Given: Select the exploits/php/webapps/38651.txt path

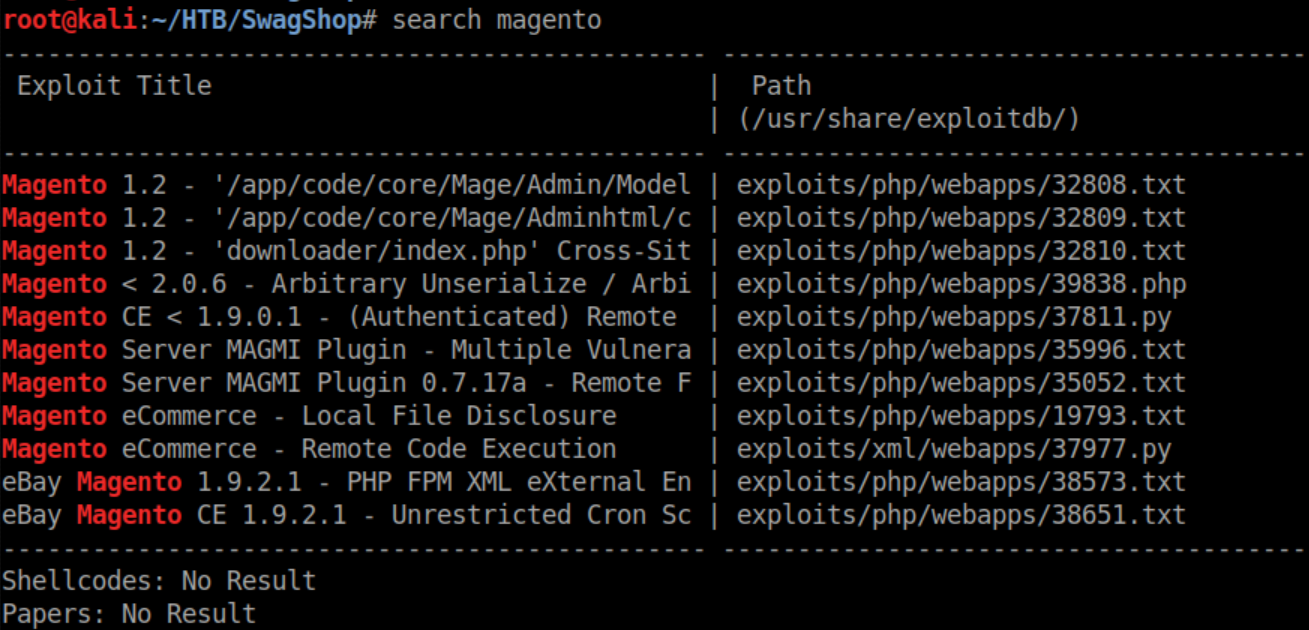Looking at the screenshot, I should (x=960, y=515).
